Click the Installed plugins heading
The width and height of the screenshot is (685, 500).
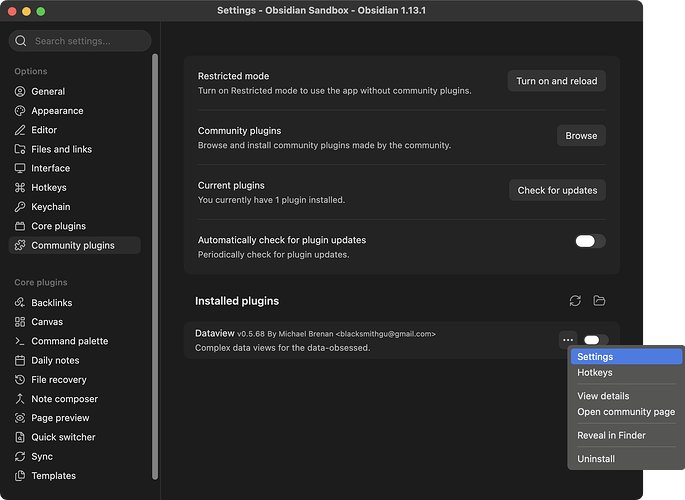[x=237, y=301]
